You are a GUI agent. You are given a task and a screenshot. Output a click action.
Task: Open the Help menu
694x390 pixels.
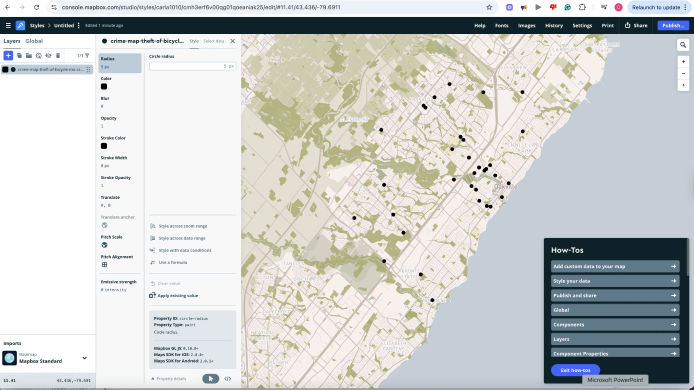480,26
